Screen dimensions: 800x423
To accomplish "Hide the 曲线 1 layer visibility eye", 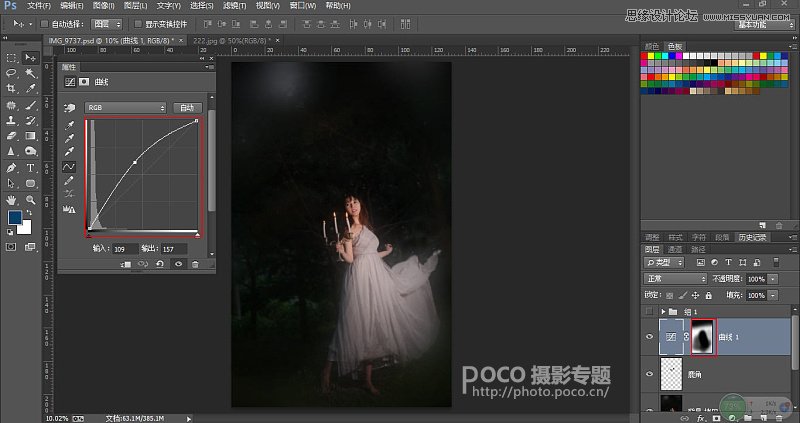I will point(649,337).
